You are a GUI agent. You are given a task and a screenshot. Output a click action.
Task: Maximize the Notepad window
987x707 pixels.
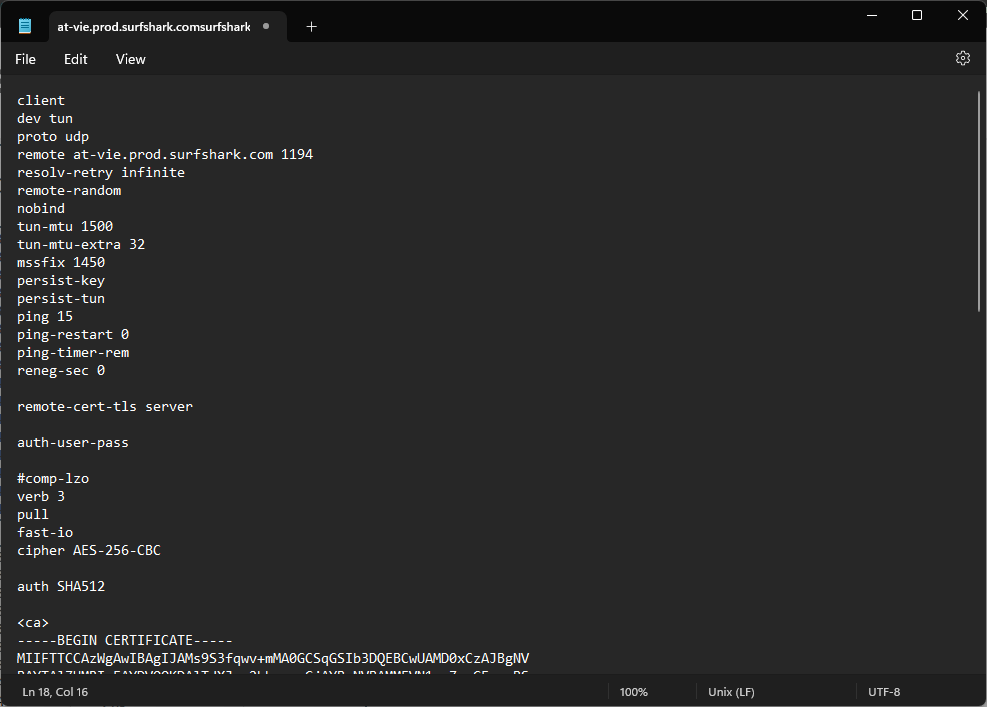point(916,15)
